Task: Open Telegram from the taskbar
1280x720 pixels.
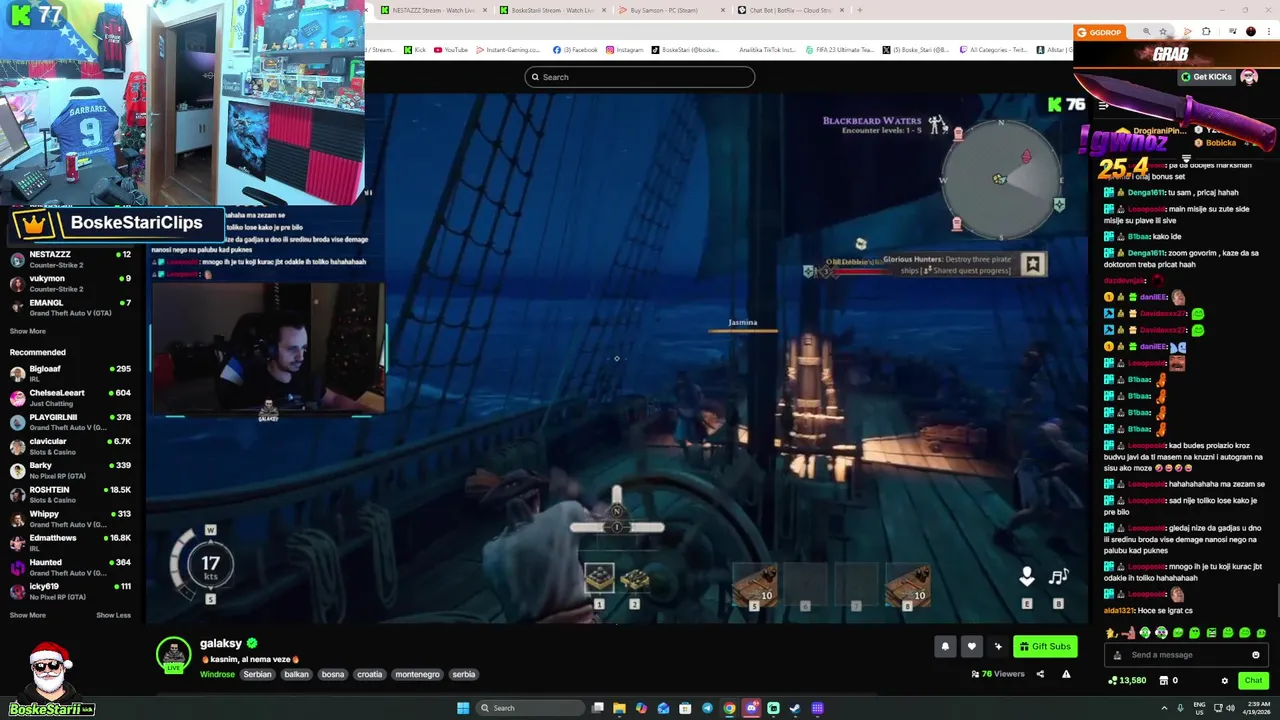Action: tap(707, 708)
